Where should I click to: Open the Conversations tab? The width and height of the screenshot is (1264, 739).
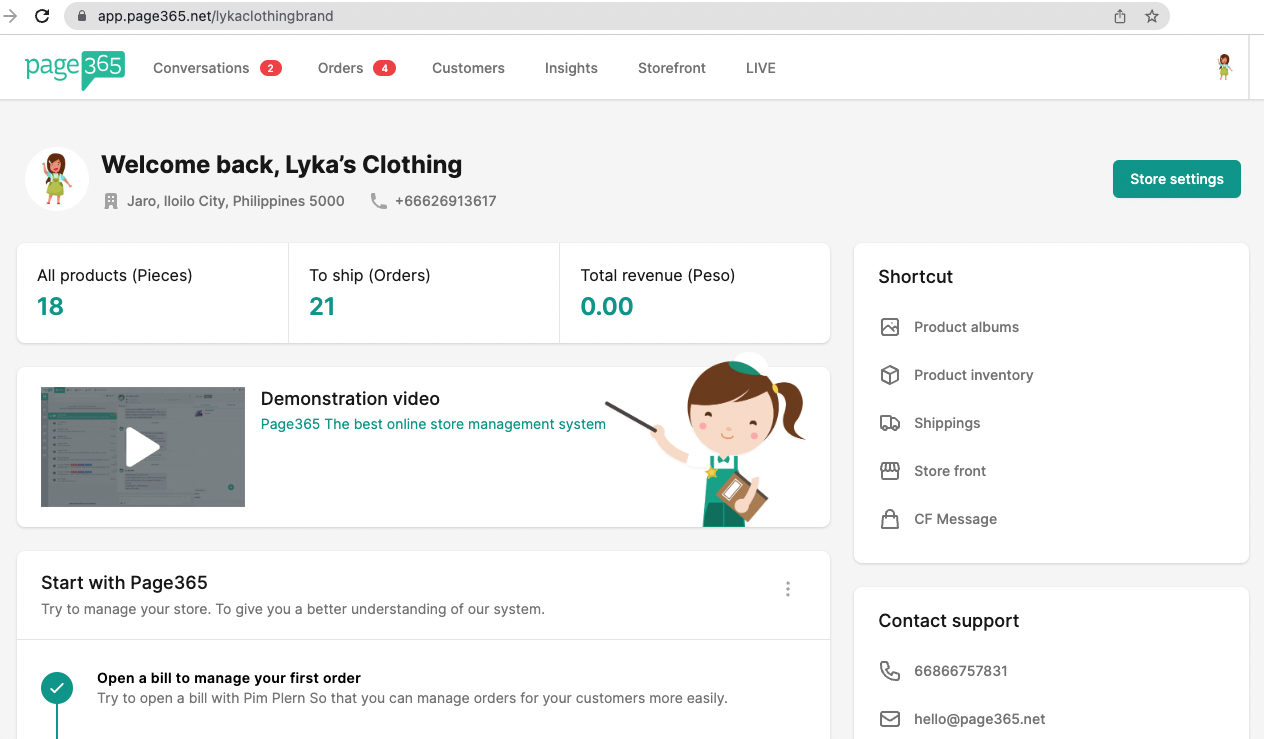point(201,68)
